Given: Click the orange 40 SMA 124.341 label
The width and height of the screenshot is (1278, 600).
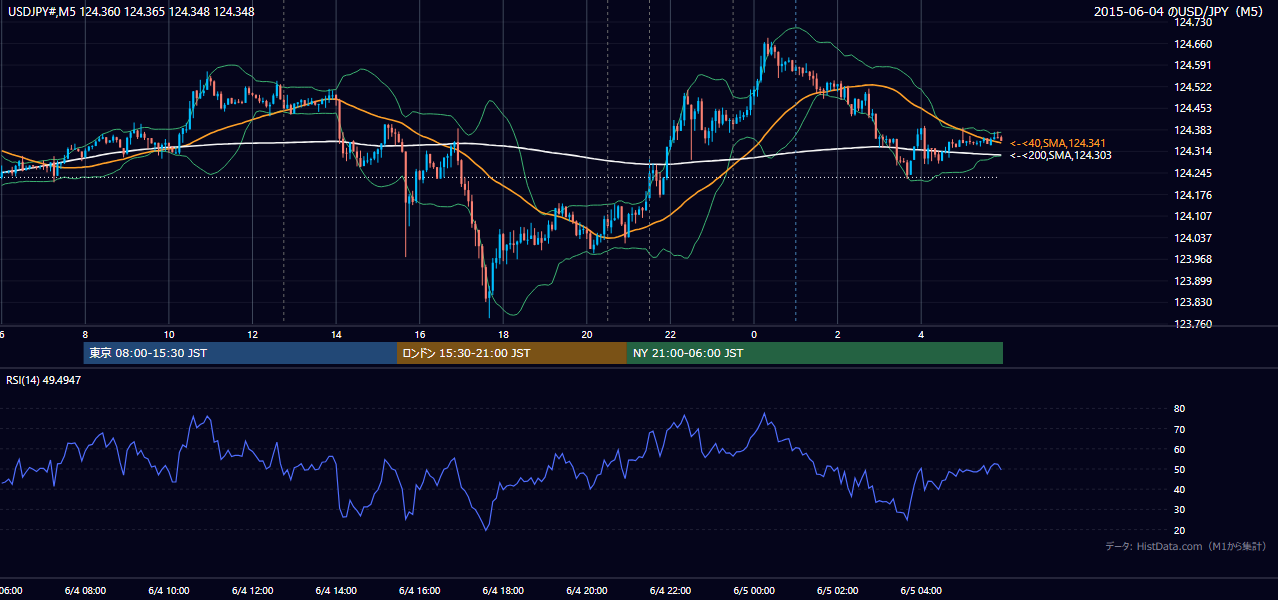Looking at the screenshot, I should tap(1058, 143).
